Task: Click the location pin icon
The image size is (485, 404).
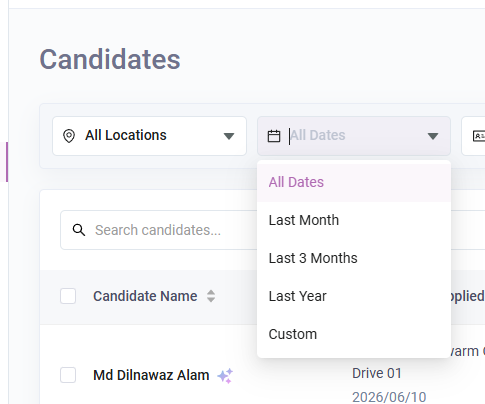Action: pos(69,136)
